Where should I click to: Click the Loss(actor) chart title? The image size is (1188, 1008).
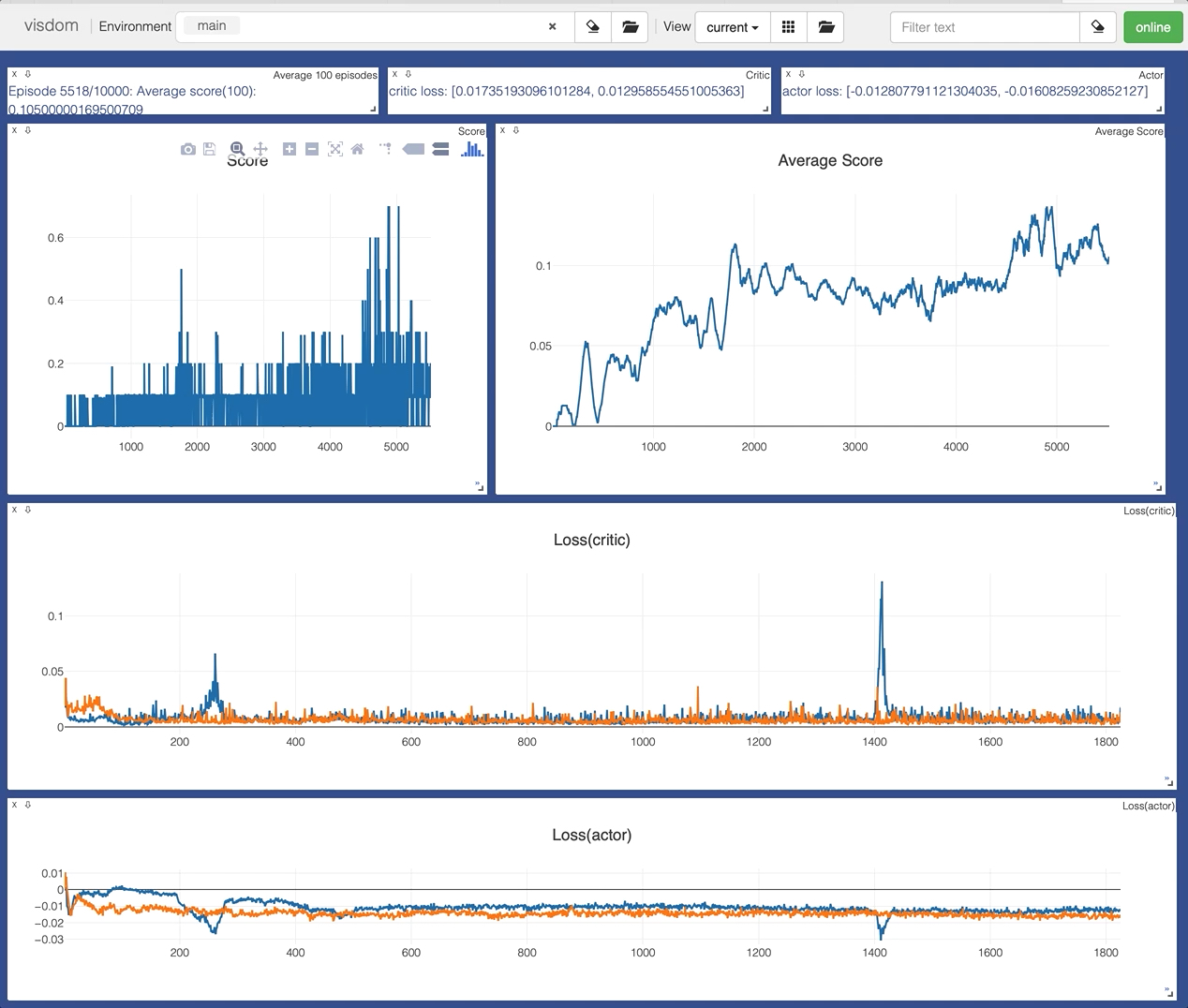[592, 835]
